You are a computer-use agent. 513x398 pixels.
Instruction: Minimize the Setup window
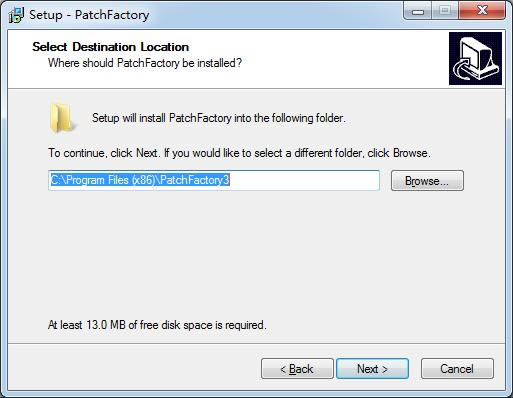tap(418, 11)
